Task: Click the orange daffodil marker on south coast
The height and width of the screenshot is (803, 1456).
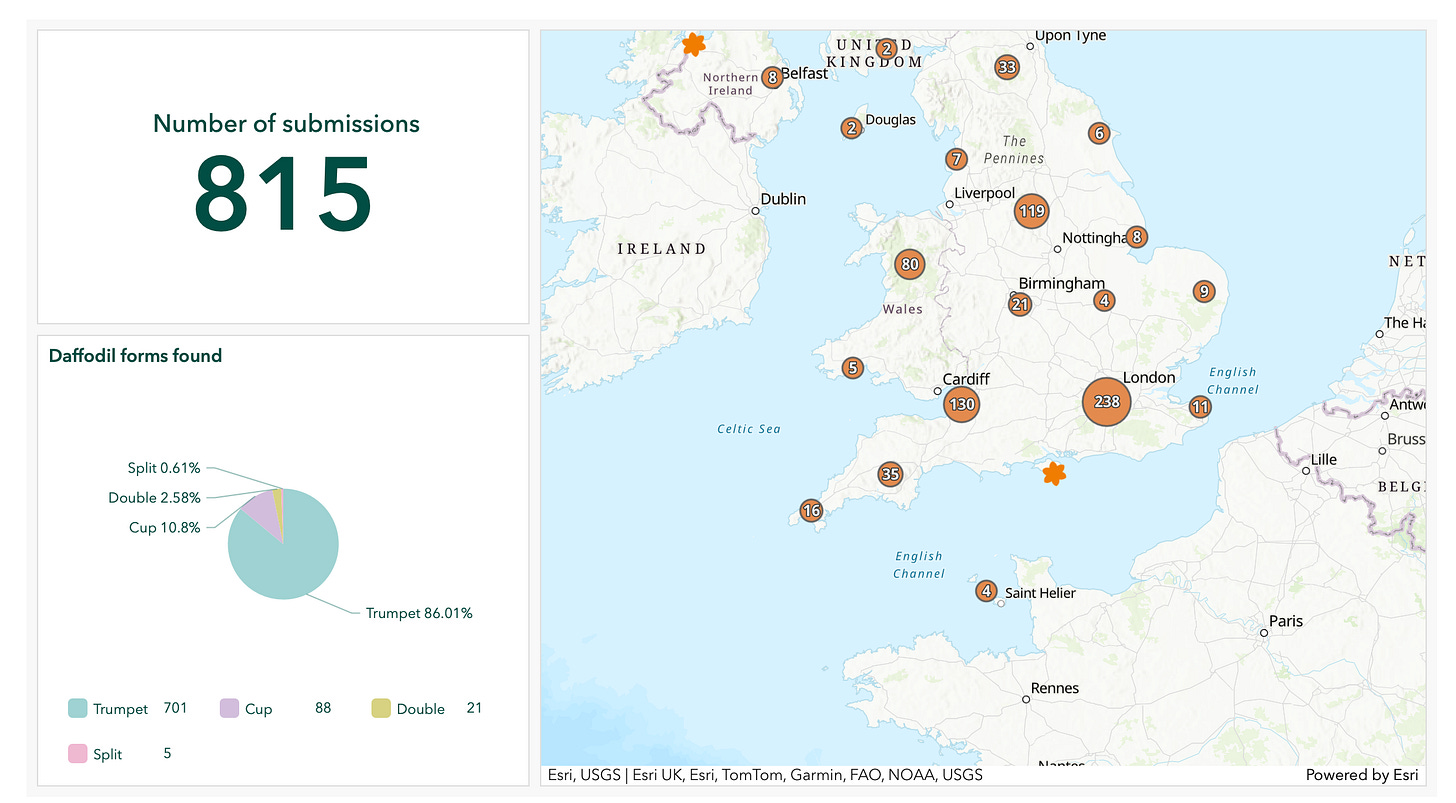Action: tap(1053, 473)
